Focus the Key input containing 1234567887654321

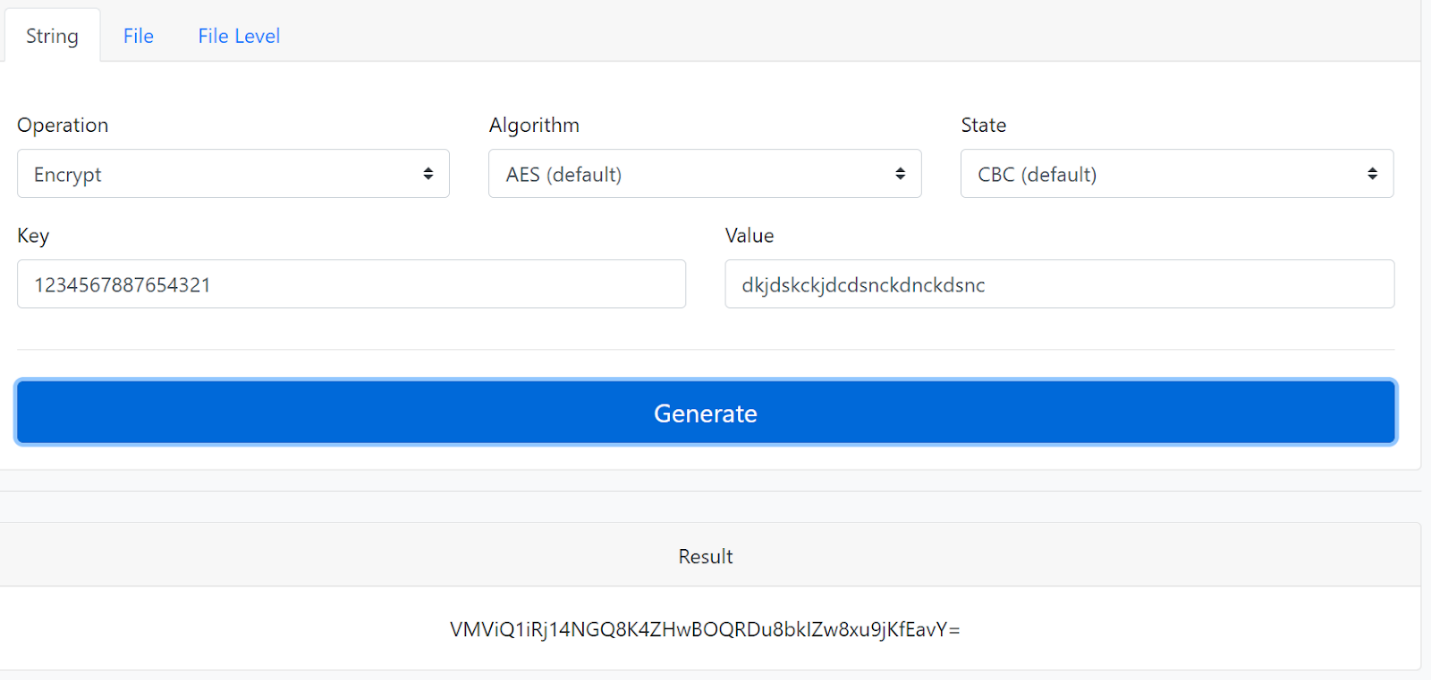pyautogui.click(x=351, y=284)
